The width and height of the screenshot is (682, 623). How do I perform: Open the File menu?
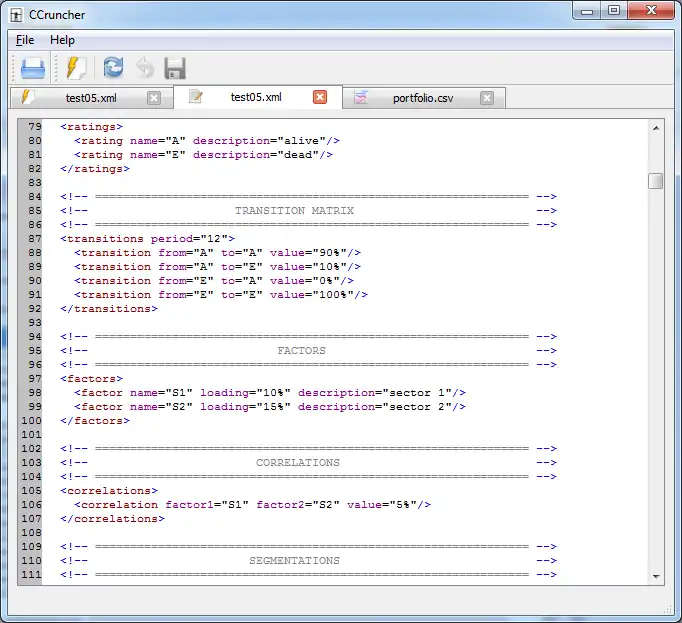[25, 40]
